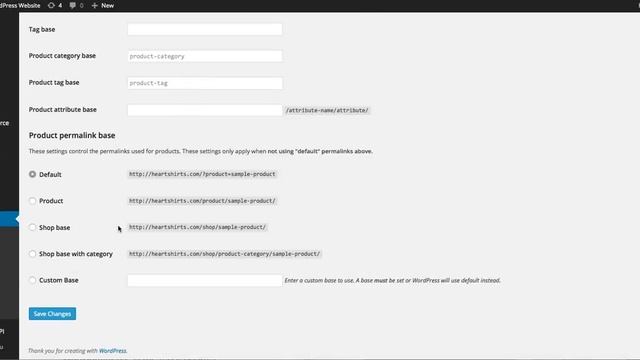The height and width of the screenshot is (360, 640).
Task: Click the Product tag base label
Action: pyautogui.click(x=54, y=82)
